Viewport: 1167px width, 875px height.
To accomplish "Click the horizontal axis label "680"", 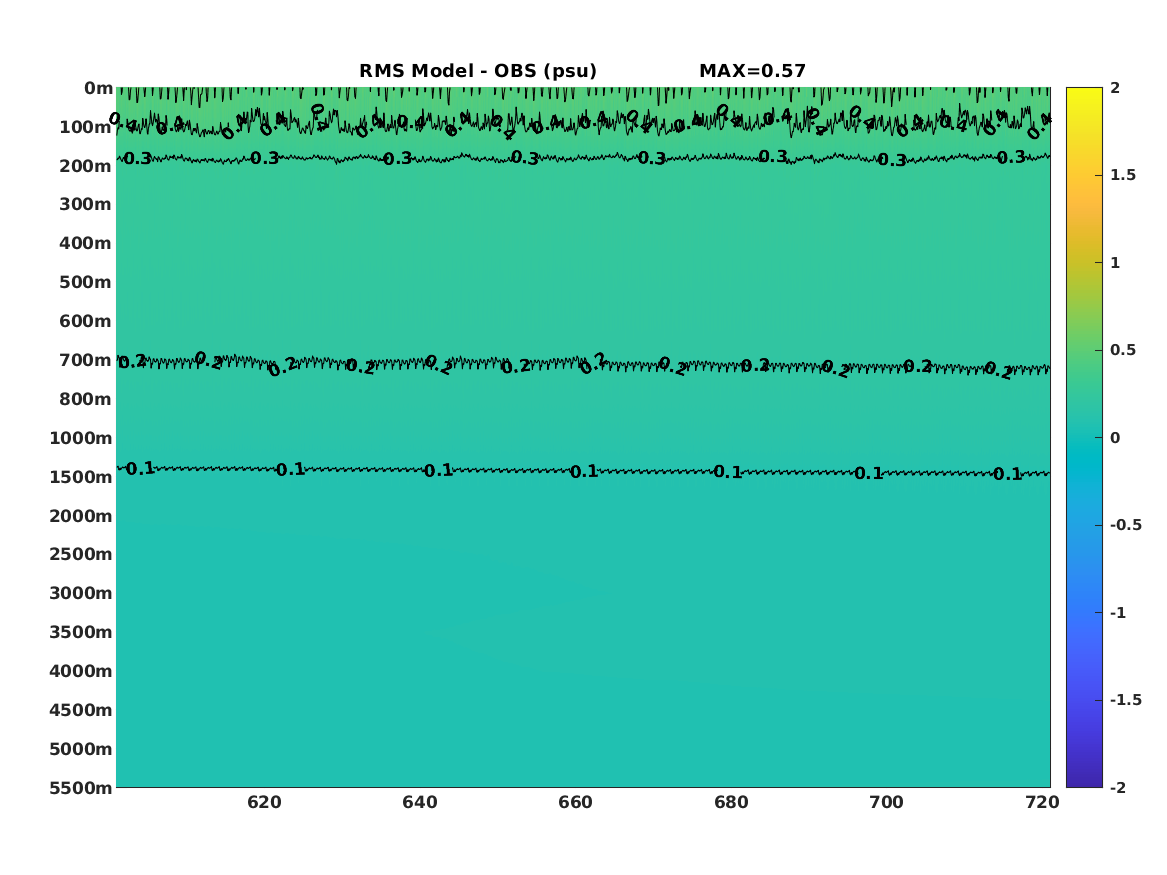I will click(x=731, y=803).
